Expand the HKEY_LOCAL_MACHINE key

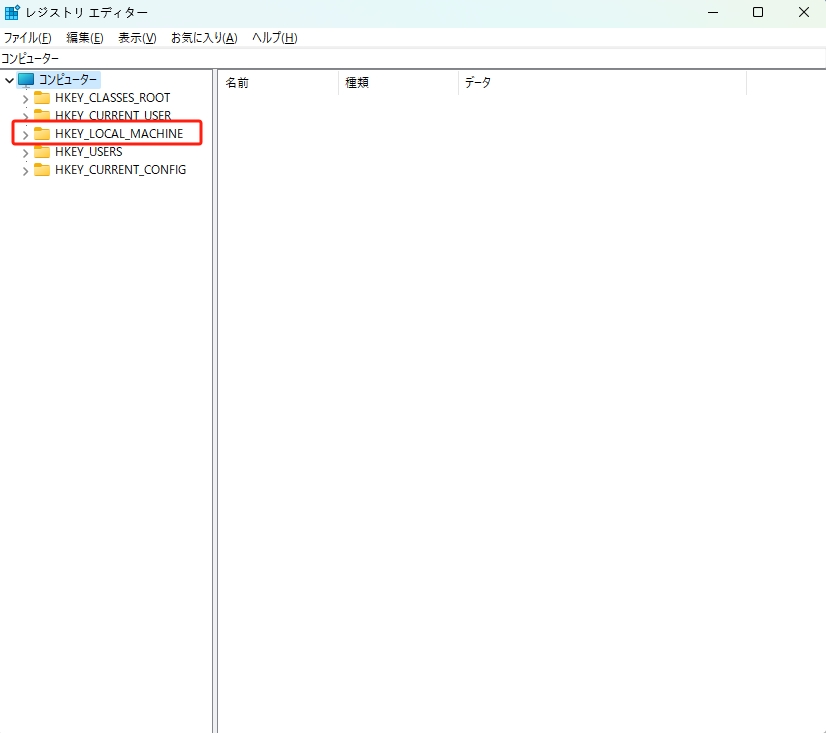[x=25, y=135]
